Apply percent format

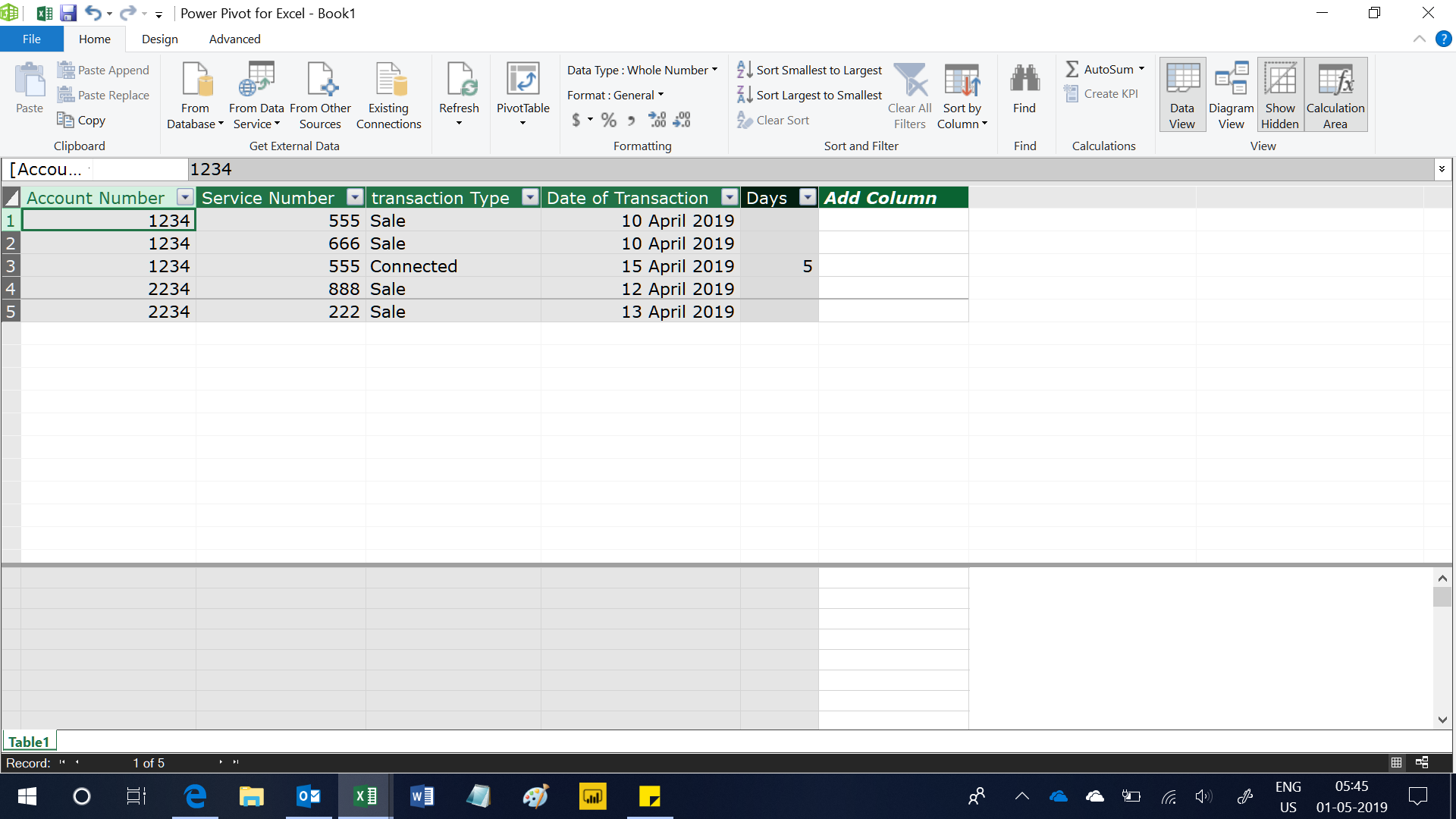click(x=608, y=120)
